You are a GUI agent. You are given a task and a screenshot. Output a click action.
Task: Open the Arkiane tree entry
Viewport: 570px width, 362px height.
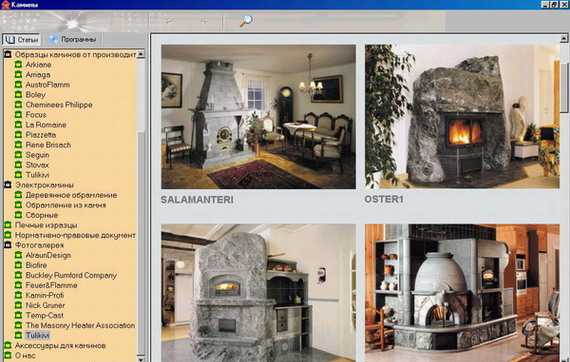pos(38,65)
